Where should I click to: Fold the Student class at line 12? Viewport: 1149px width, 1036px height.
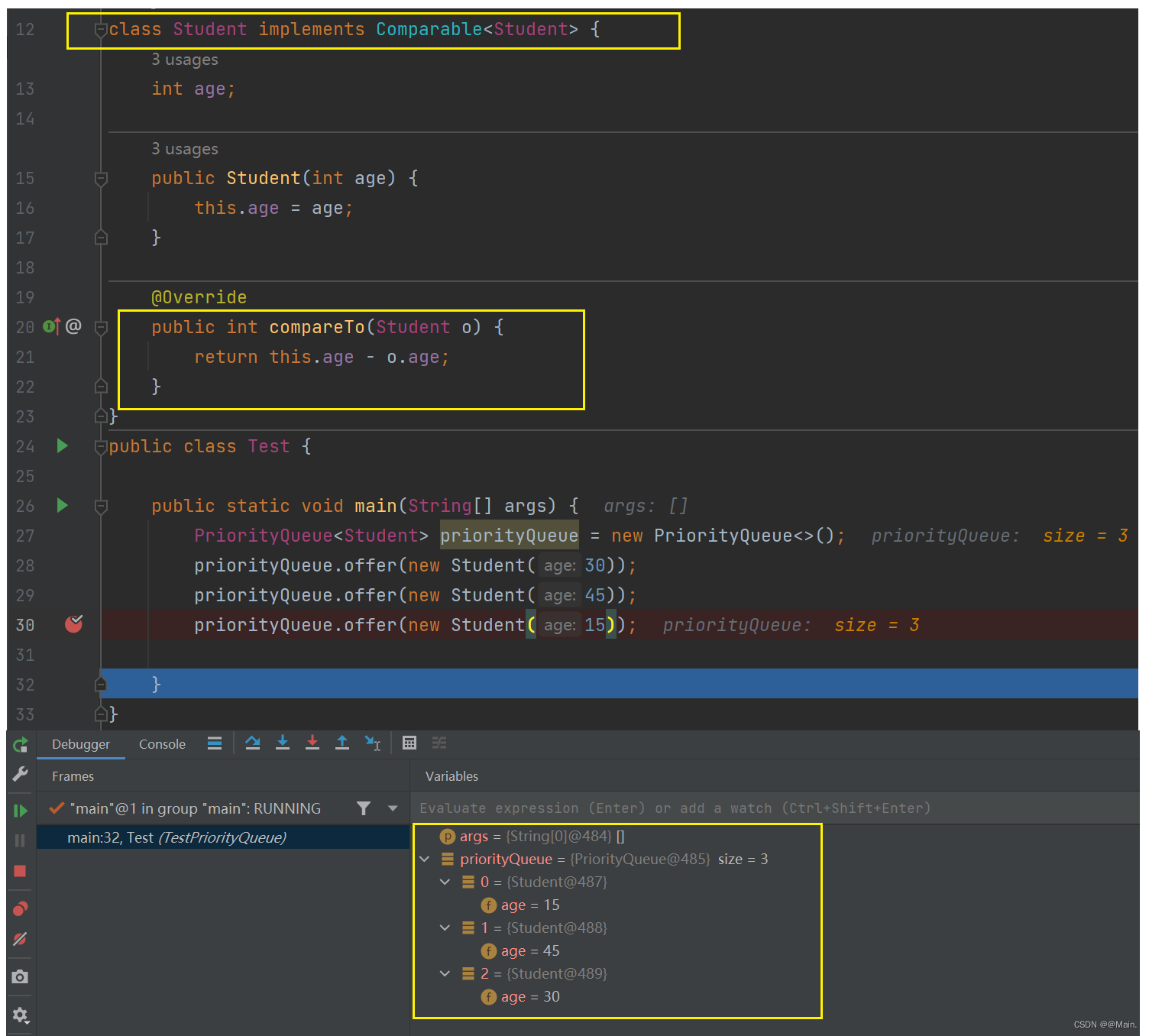point(101,30)
